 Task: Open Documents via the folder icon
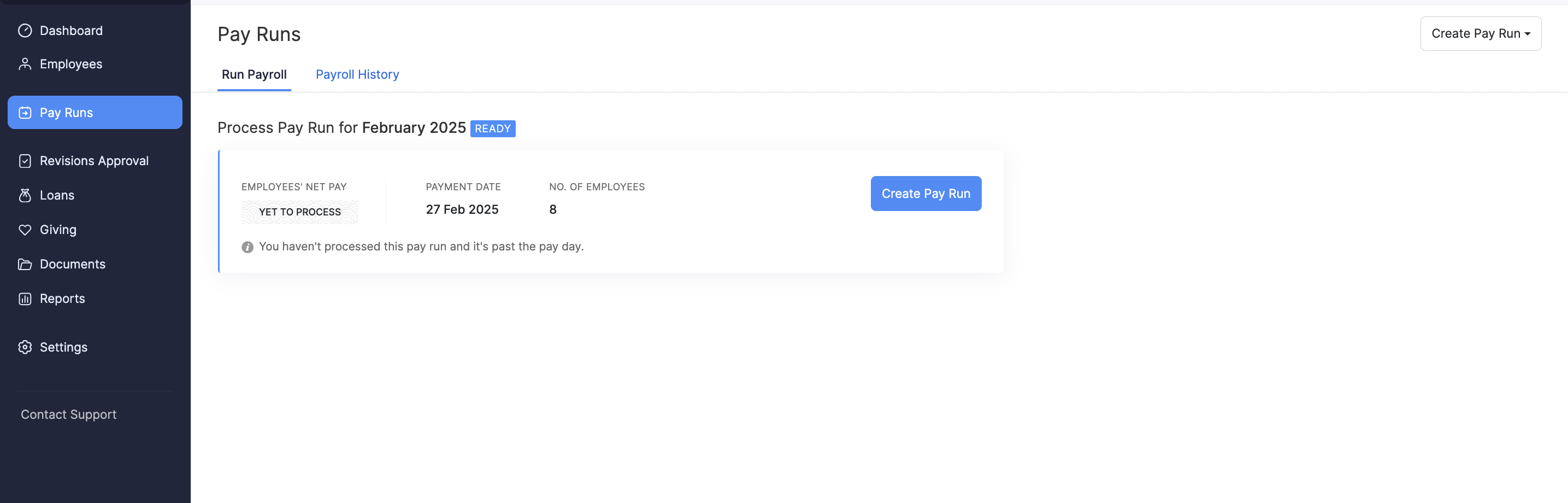tap(25, 264)
